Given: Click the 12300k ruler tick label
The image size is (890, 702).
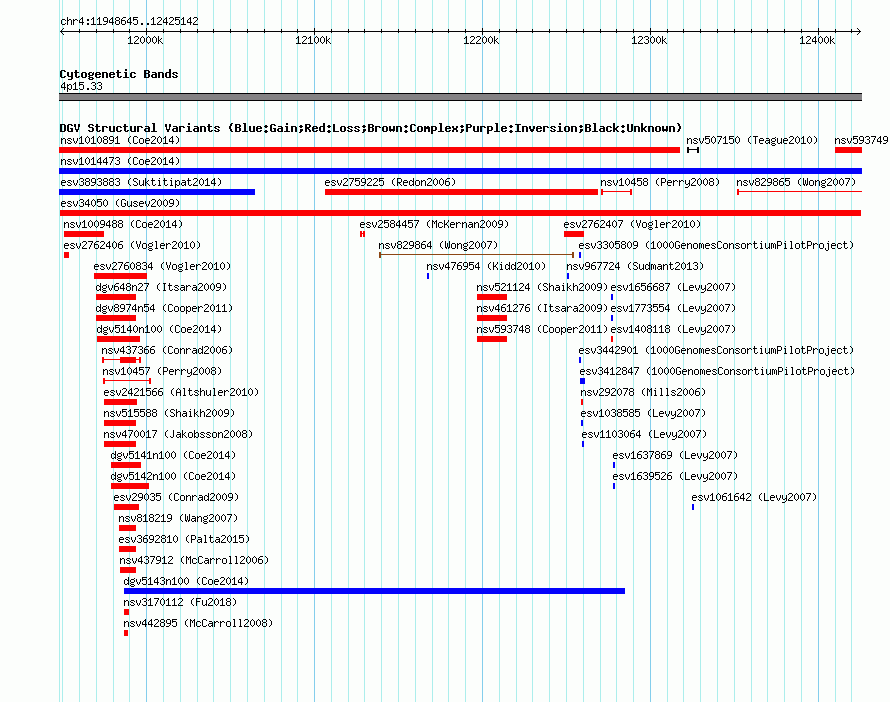Looking at the screenshot, I should (x=649, y=40).
